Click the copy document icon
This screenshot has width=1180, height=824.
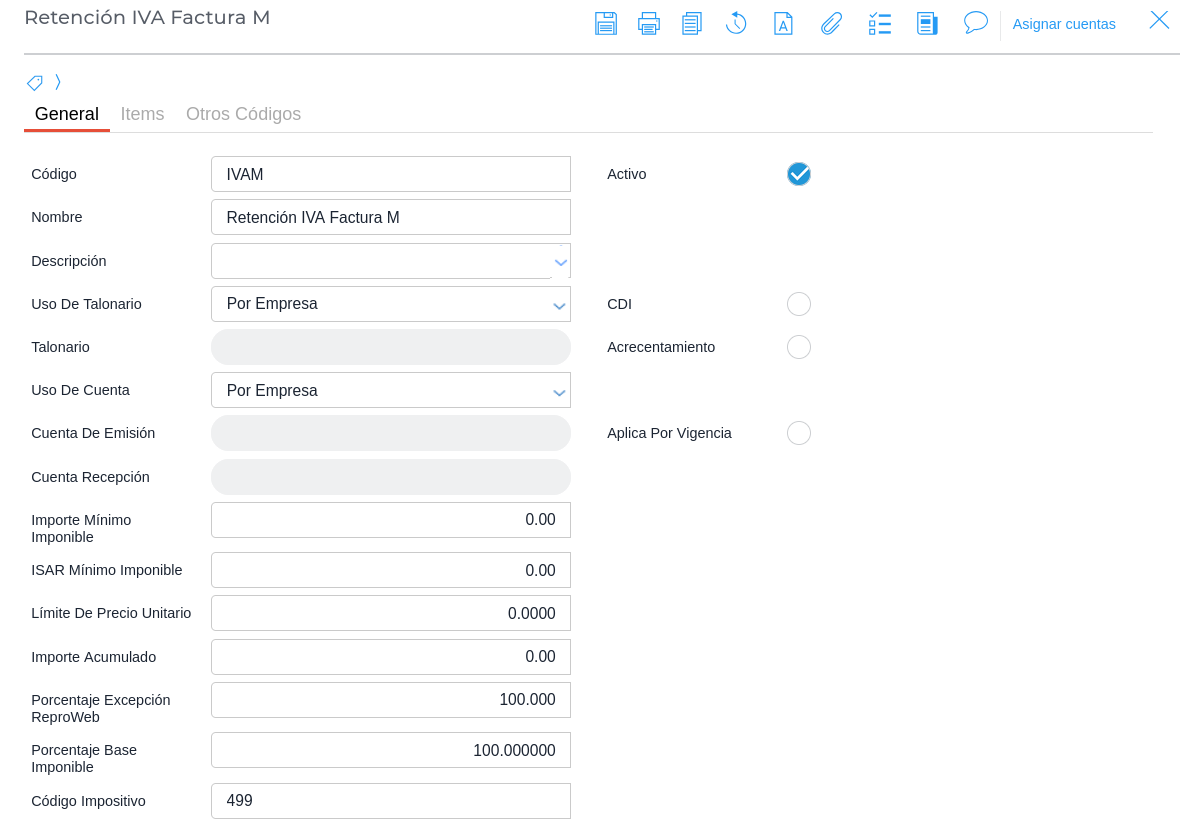(x=692, y=23)
